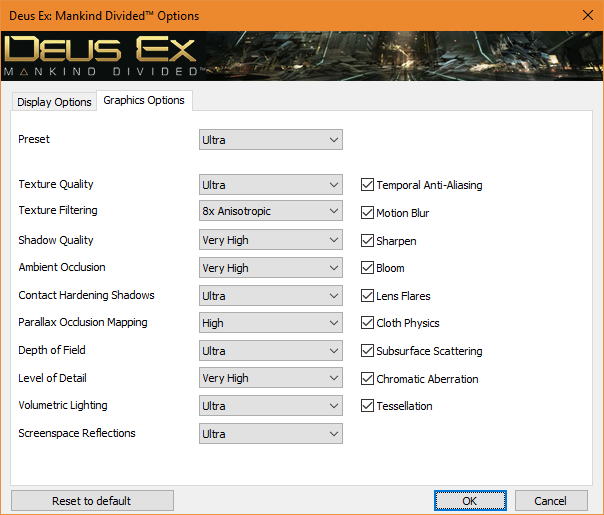Select the Graphics Options tab
604x515 pixels.
(144, 101)
